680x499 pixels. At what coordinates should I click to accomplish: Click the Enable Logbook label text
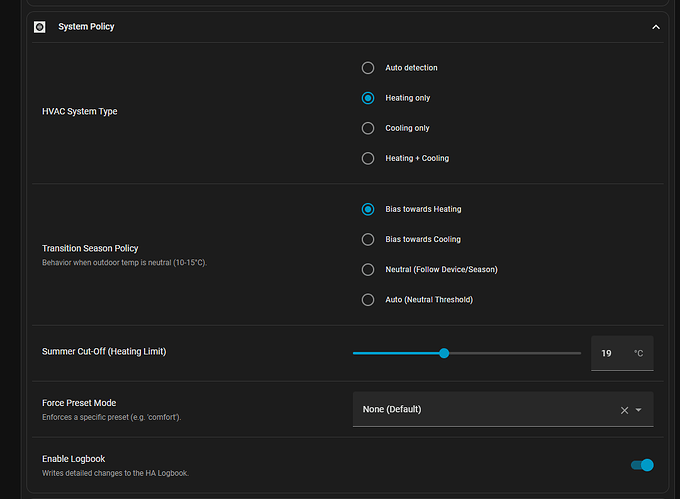click(73, 459)
